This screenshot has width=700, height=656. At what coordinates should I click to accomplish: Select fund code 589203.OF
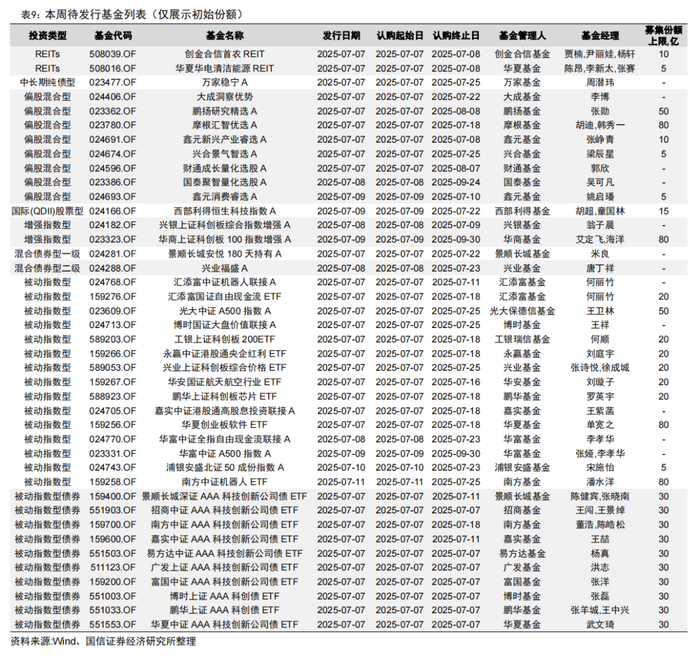(112, 339)
